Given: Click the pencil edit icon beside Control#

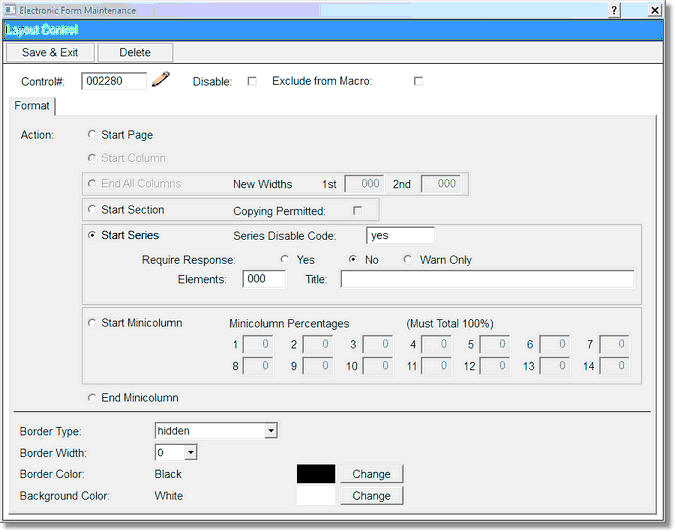Looking at the screenshot, I should tap(161, 79).
